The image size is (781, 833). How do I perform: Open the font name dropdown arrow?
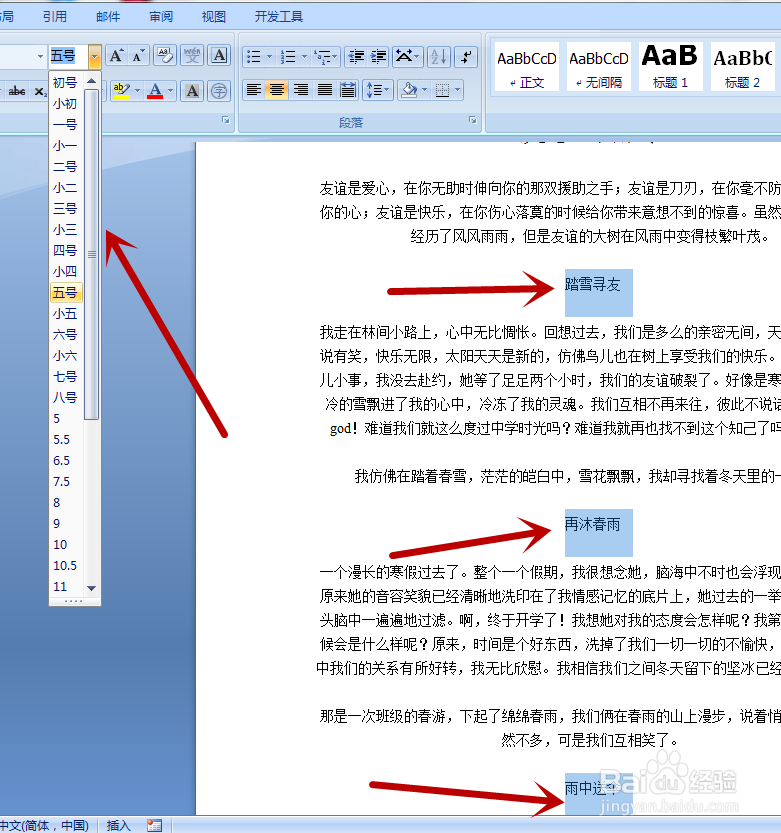point(40,56)
